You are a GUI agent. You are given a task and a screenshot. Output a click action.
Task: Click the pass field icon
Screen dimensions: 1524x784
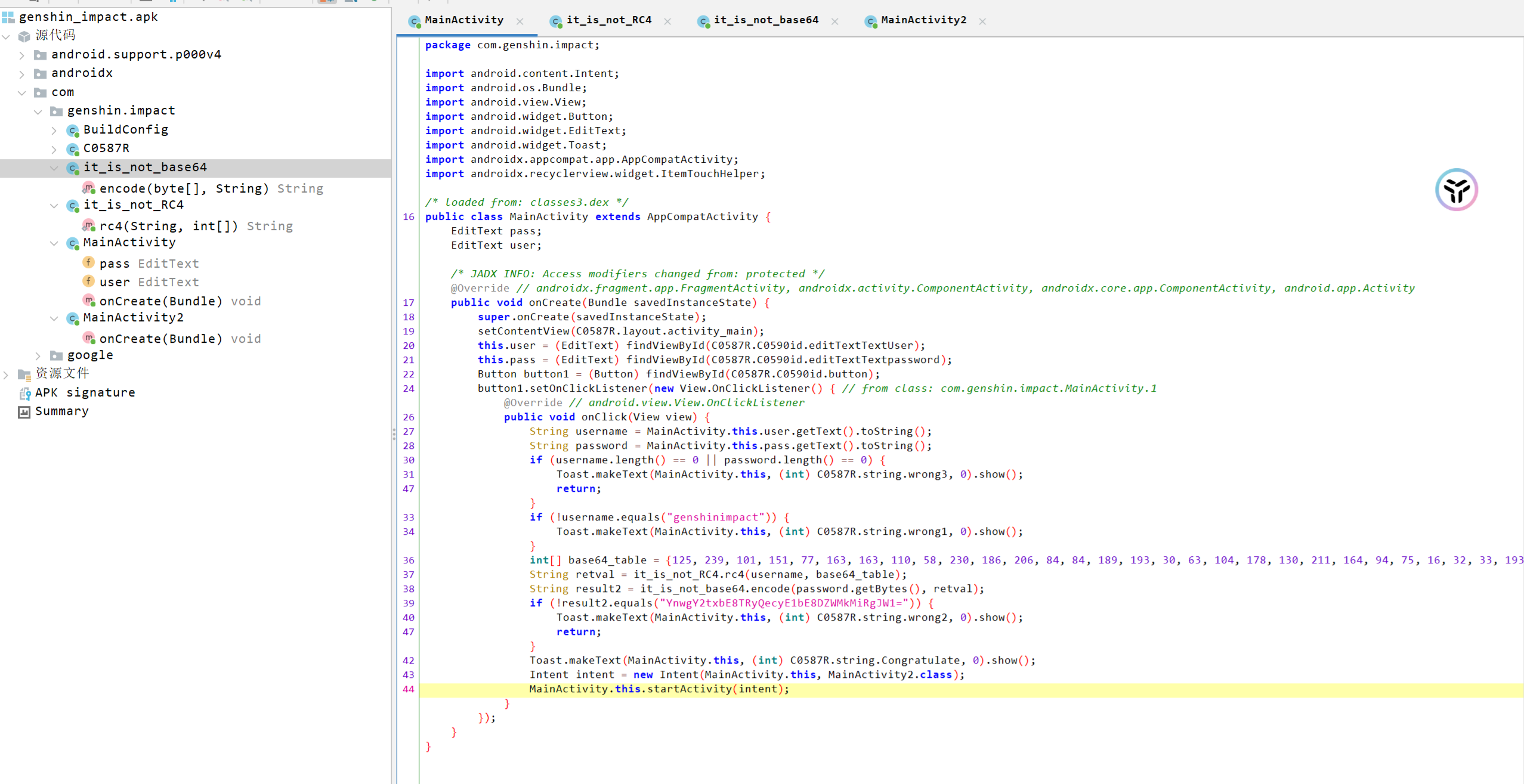pos(89,263)
